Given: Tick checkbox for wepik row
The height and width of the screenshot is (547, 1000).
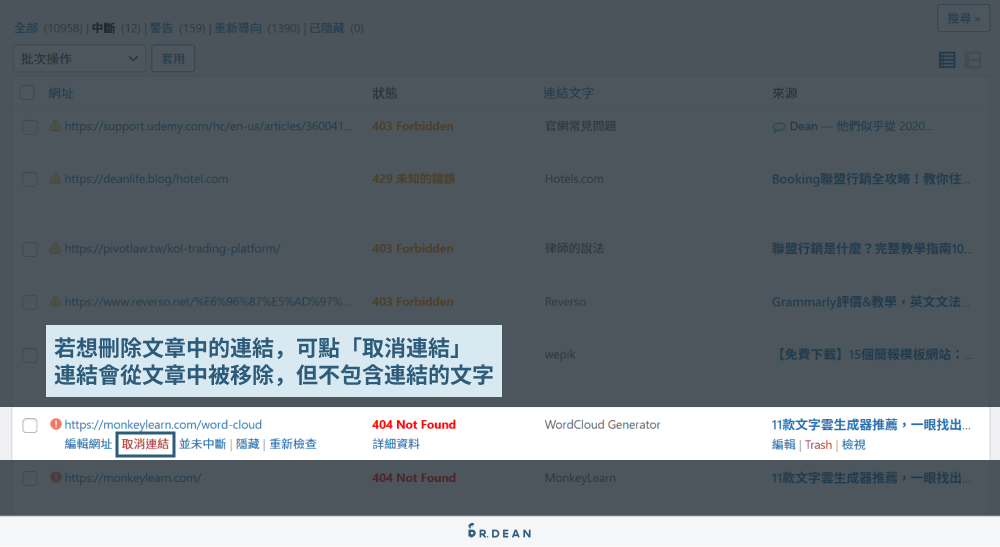Looking at the screenshot, I should (30, 355).
